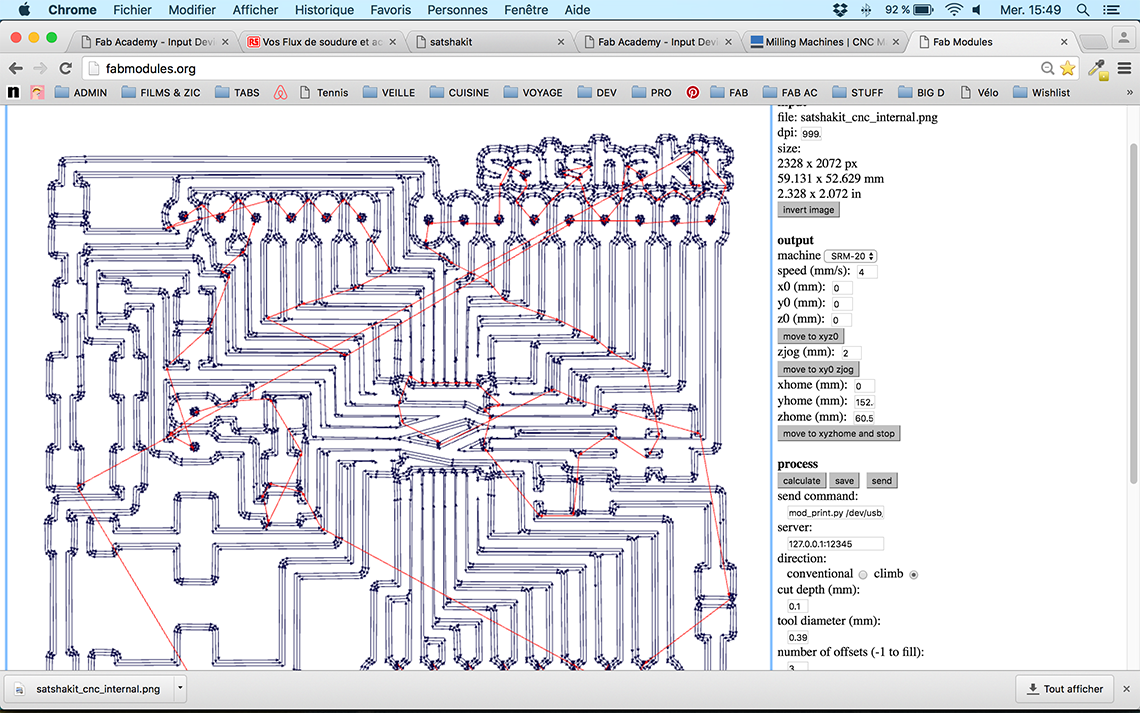Click the extension icon beside the star
This screenshot has width=1140, height=713.
tap(1098, 69)
